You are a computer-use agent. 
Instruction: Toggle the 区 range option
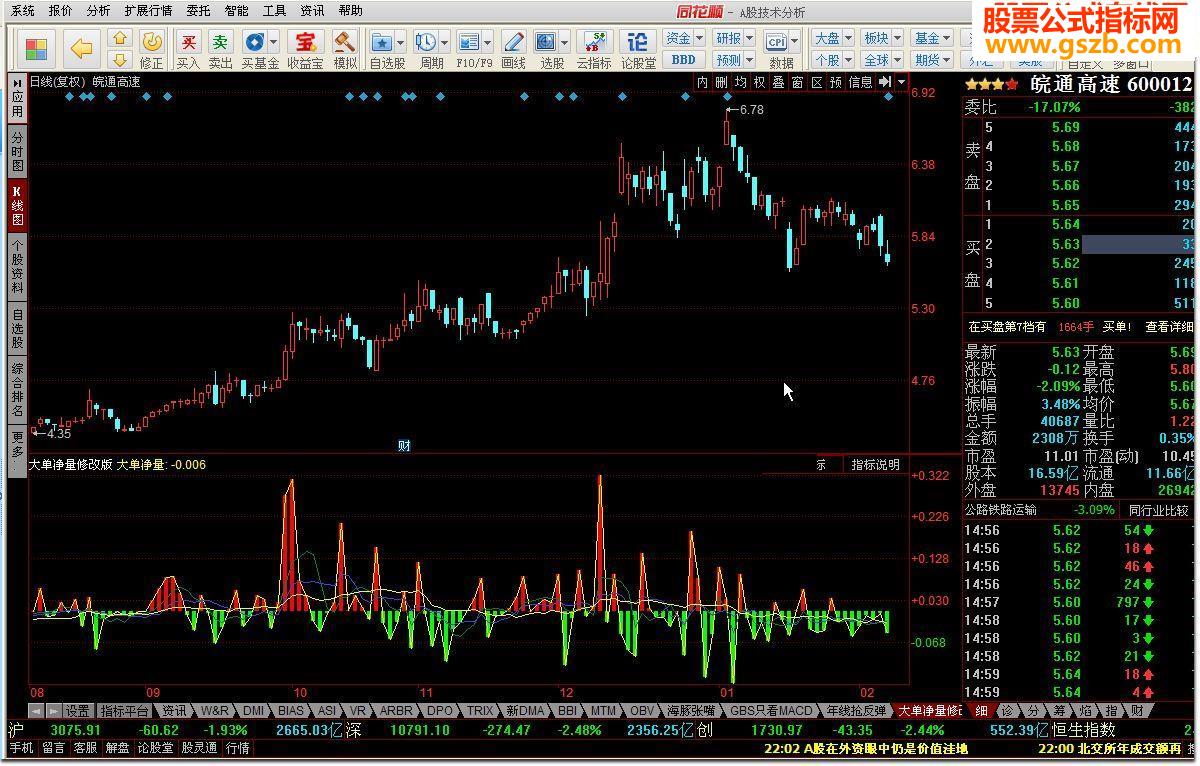pos(816,82)
